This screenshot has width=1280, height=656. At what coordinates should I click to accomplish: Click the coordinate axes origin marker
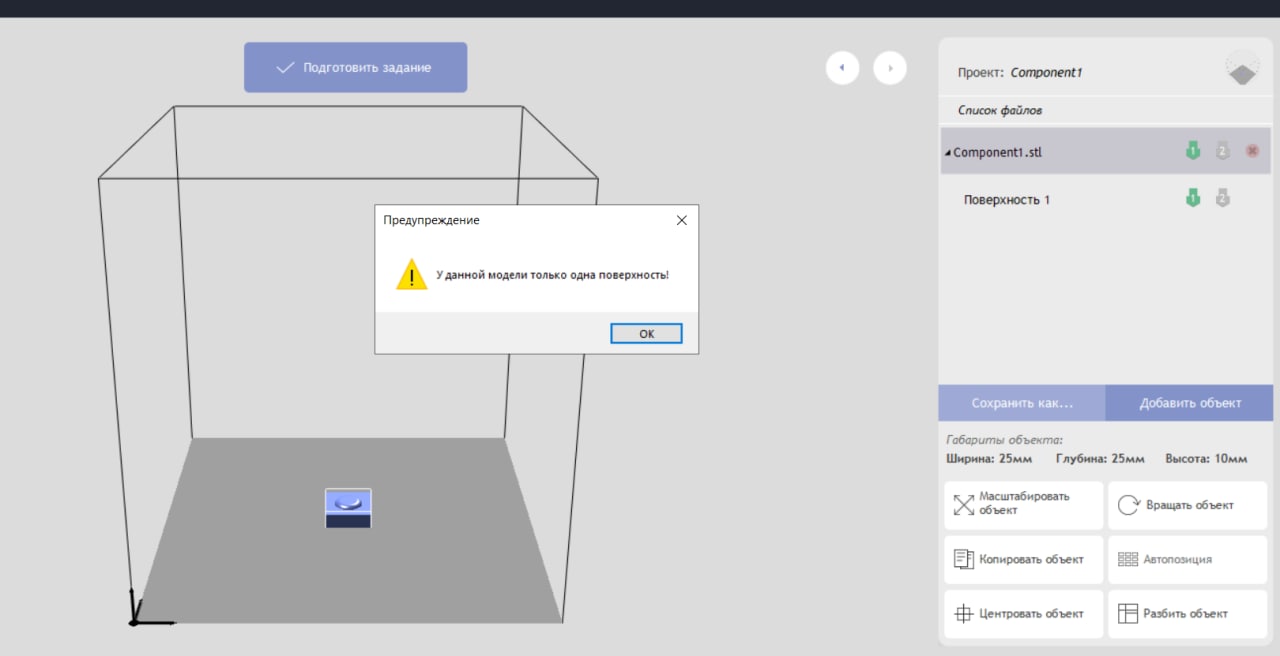(x=134, y=621)
